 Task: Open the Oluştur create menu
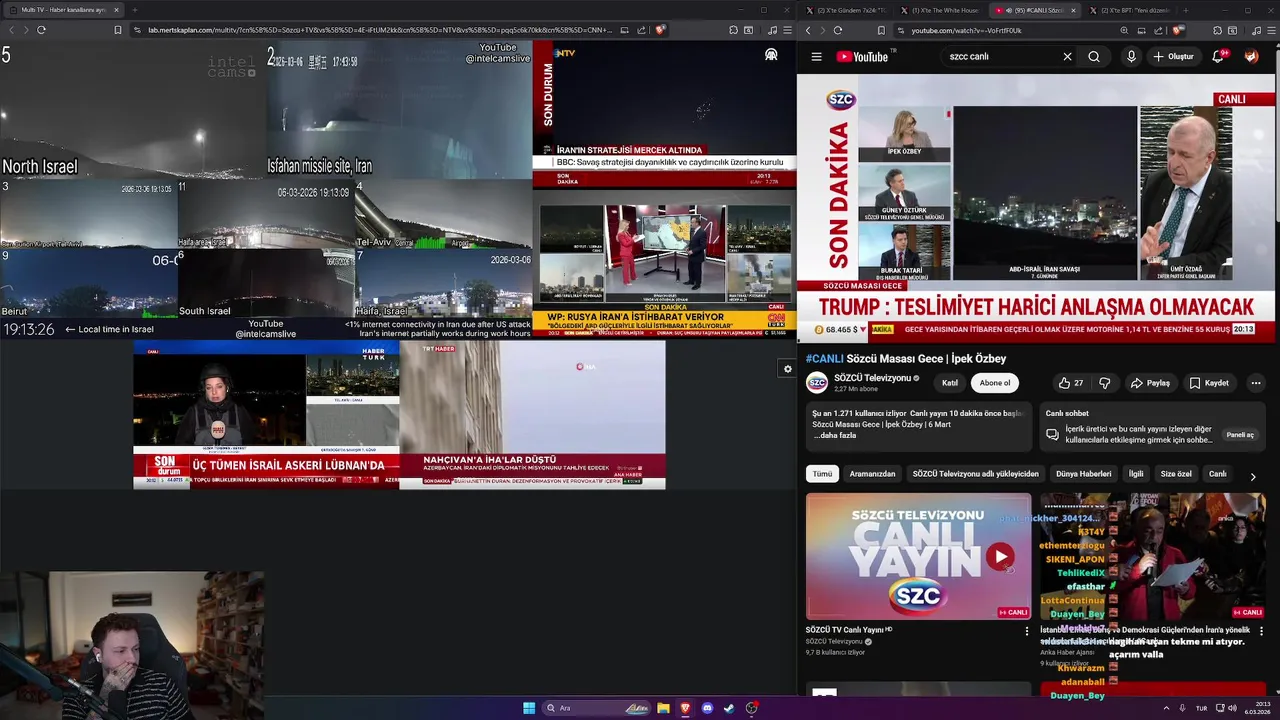1173,57
